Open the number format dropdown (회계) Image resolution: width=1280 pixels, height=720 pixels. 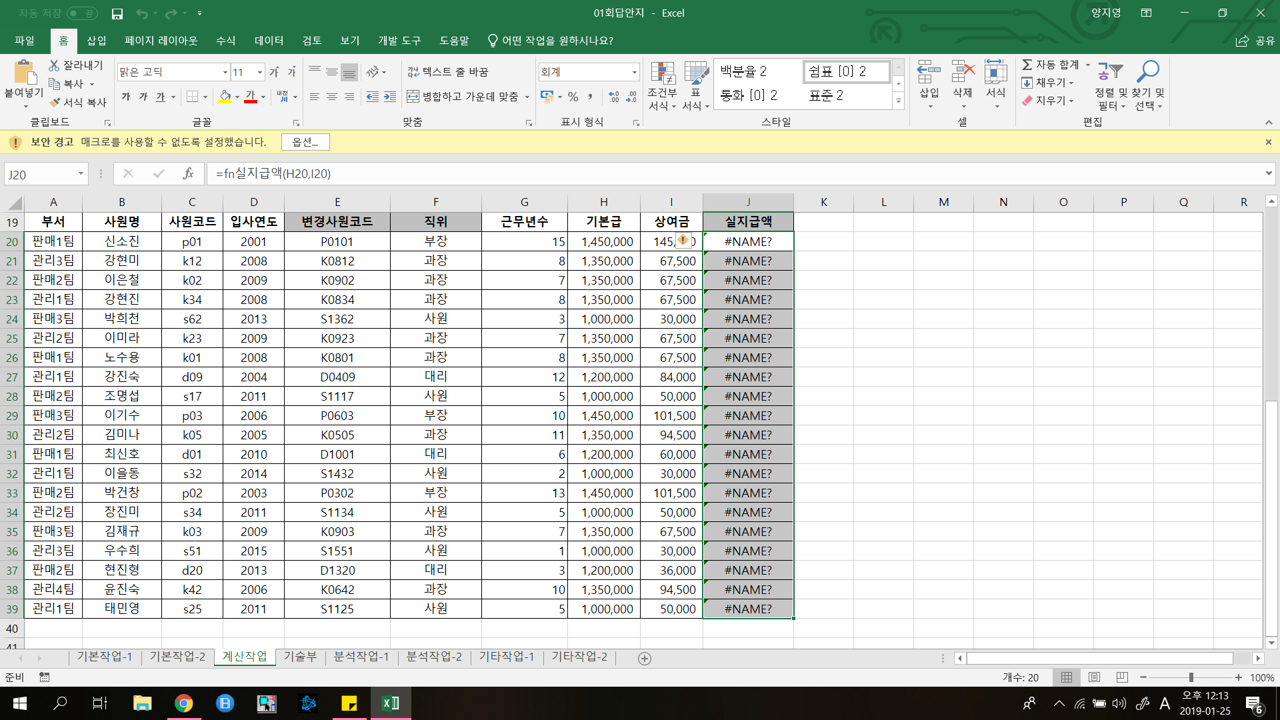(634, 72)
